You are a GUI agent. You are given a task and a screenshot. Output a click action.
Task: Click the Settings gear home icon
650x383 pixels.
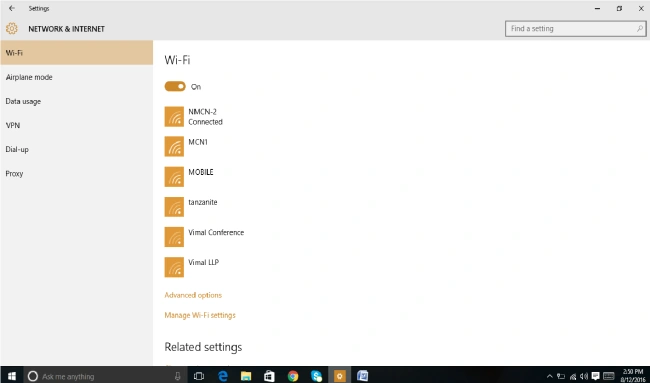point(12,29)
